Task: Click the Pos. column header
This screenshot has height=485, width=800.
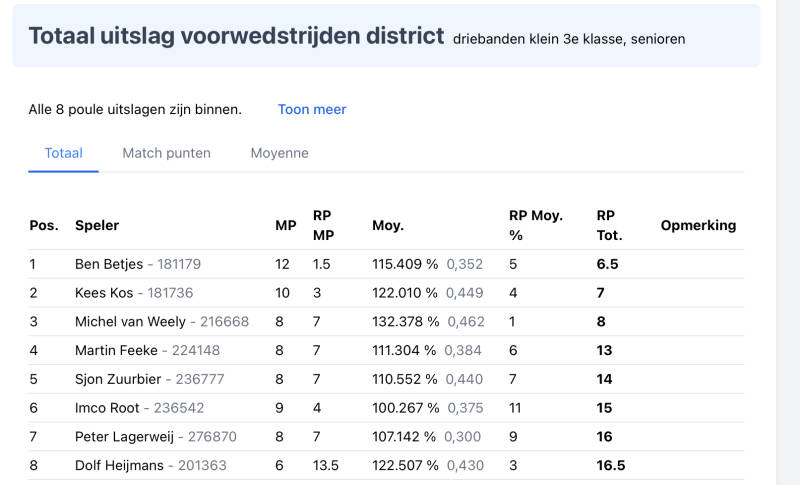Action: 44,225
